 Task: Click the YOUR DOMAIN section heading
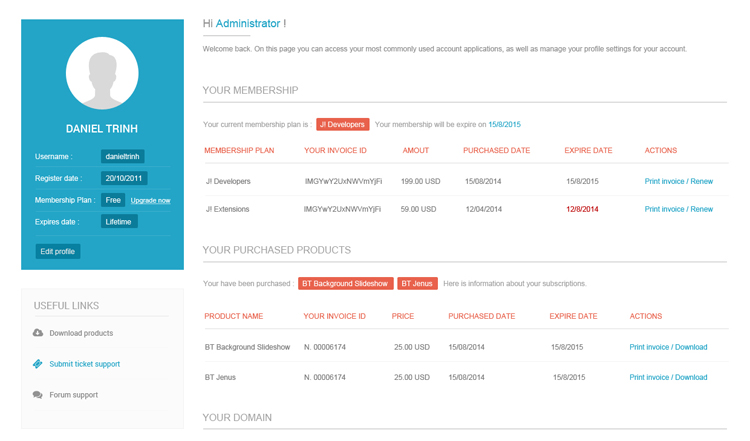pos(237,418)
